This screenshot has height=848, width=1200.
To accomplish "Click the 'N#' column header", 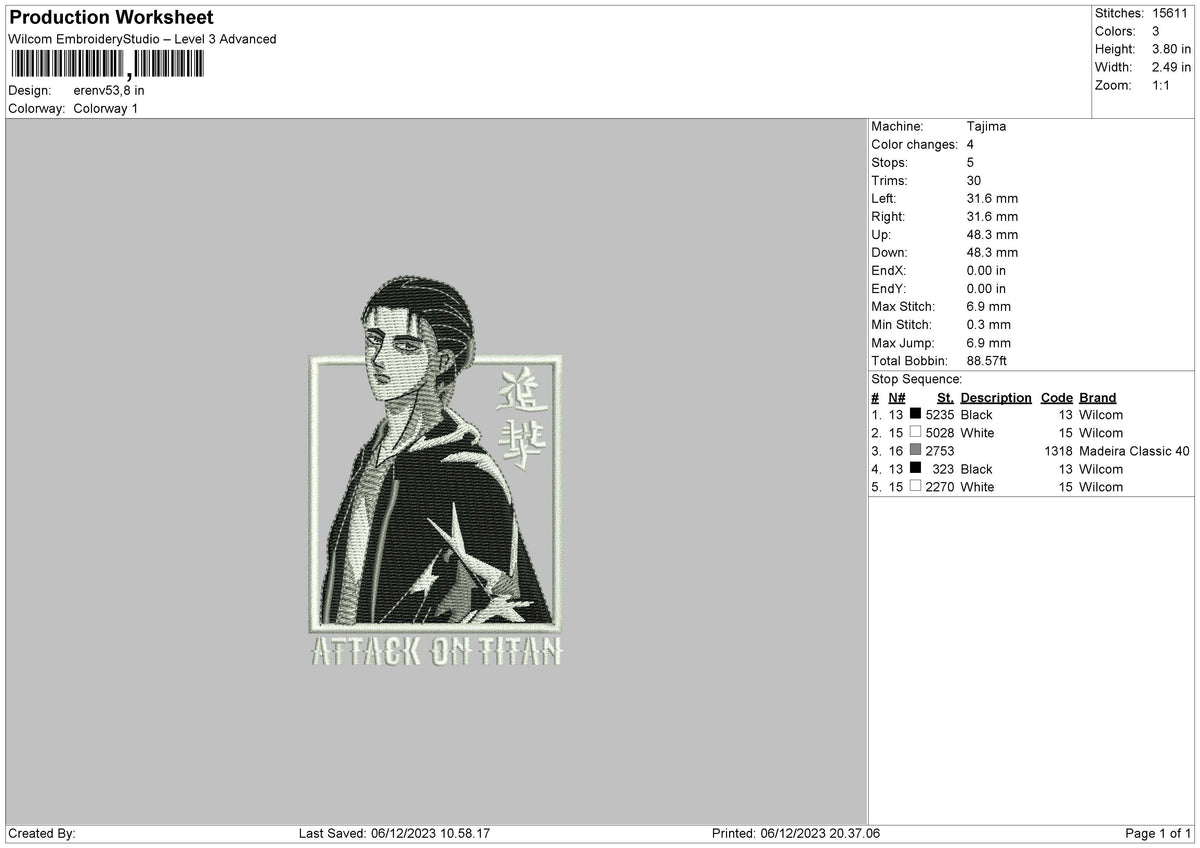I will click(x=896, y=397).
